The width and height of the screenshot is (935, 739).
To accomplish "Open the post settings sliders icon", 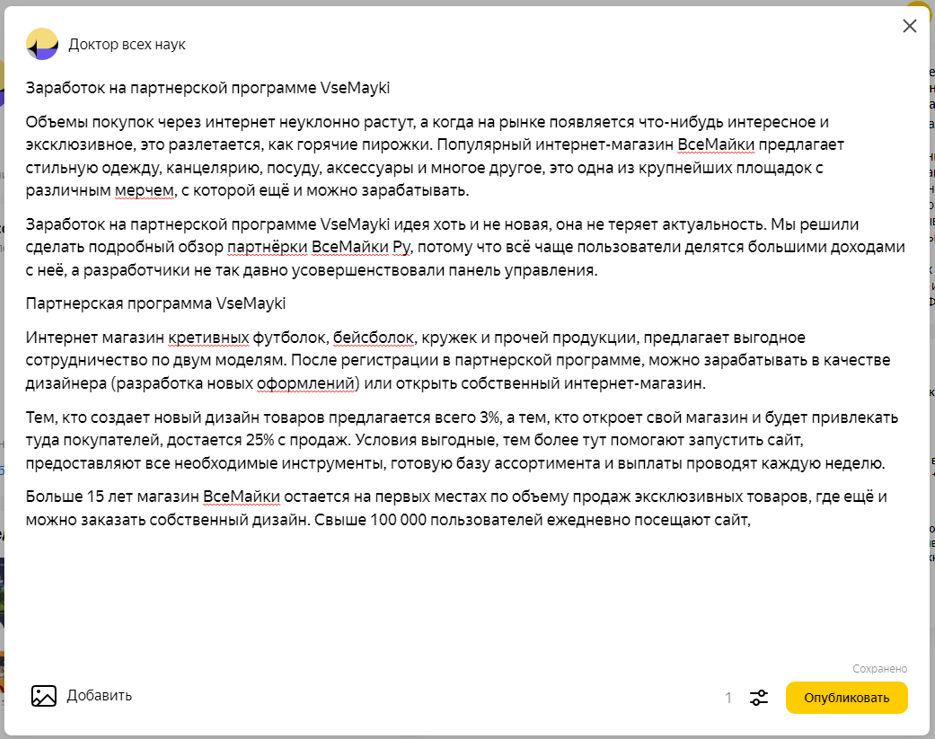I will [758, 697].
